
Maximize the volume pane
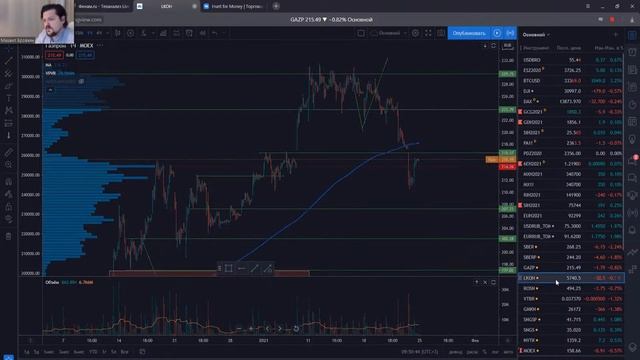(x=493, y=282)
